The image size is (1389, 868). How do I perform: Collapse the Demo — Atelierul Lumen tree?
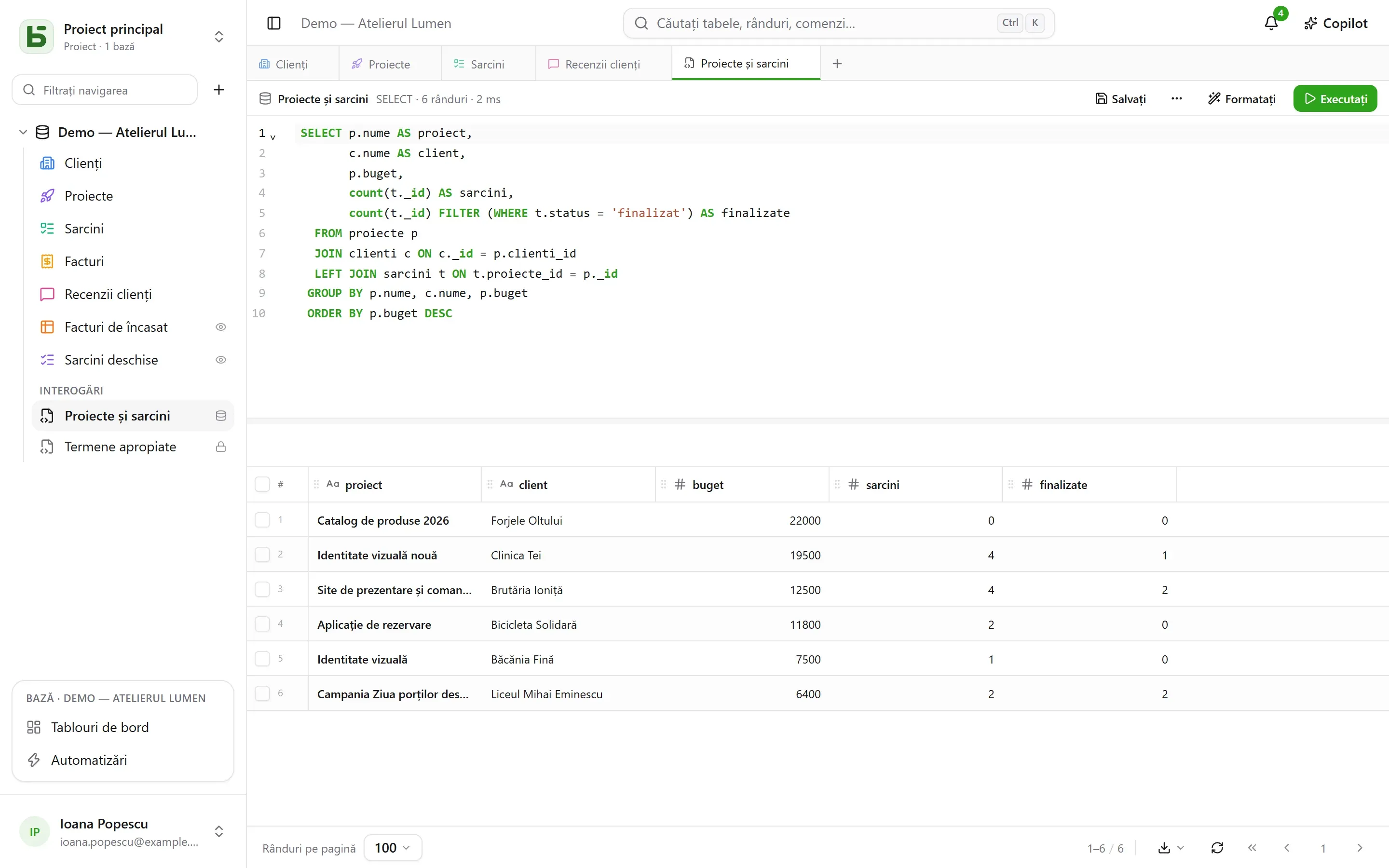[23, 132]
